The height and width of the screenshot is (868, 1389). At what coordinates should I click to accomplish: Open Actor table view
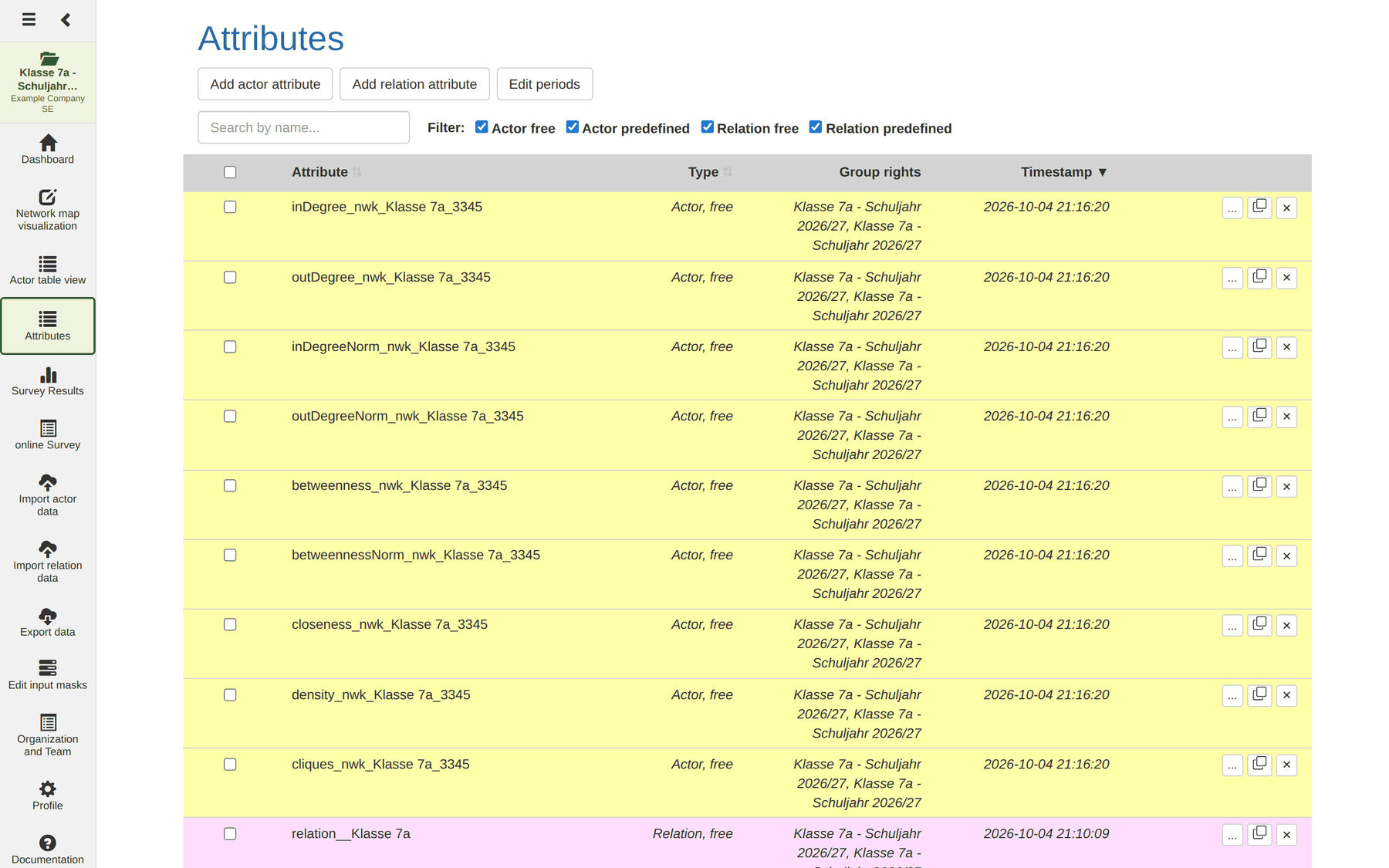48,270
